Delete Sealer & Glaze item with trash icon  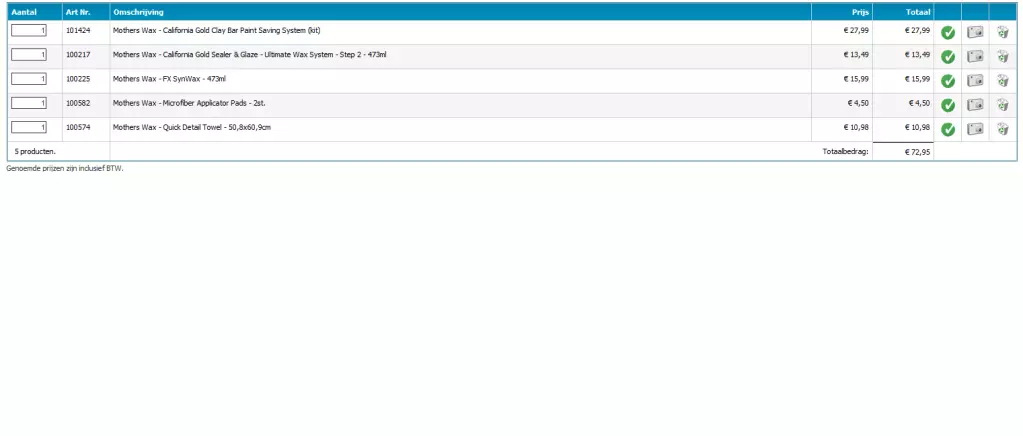click(x=1003, y=56)
